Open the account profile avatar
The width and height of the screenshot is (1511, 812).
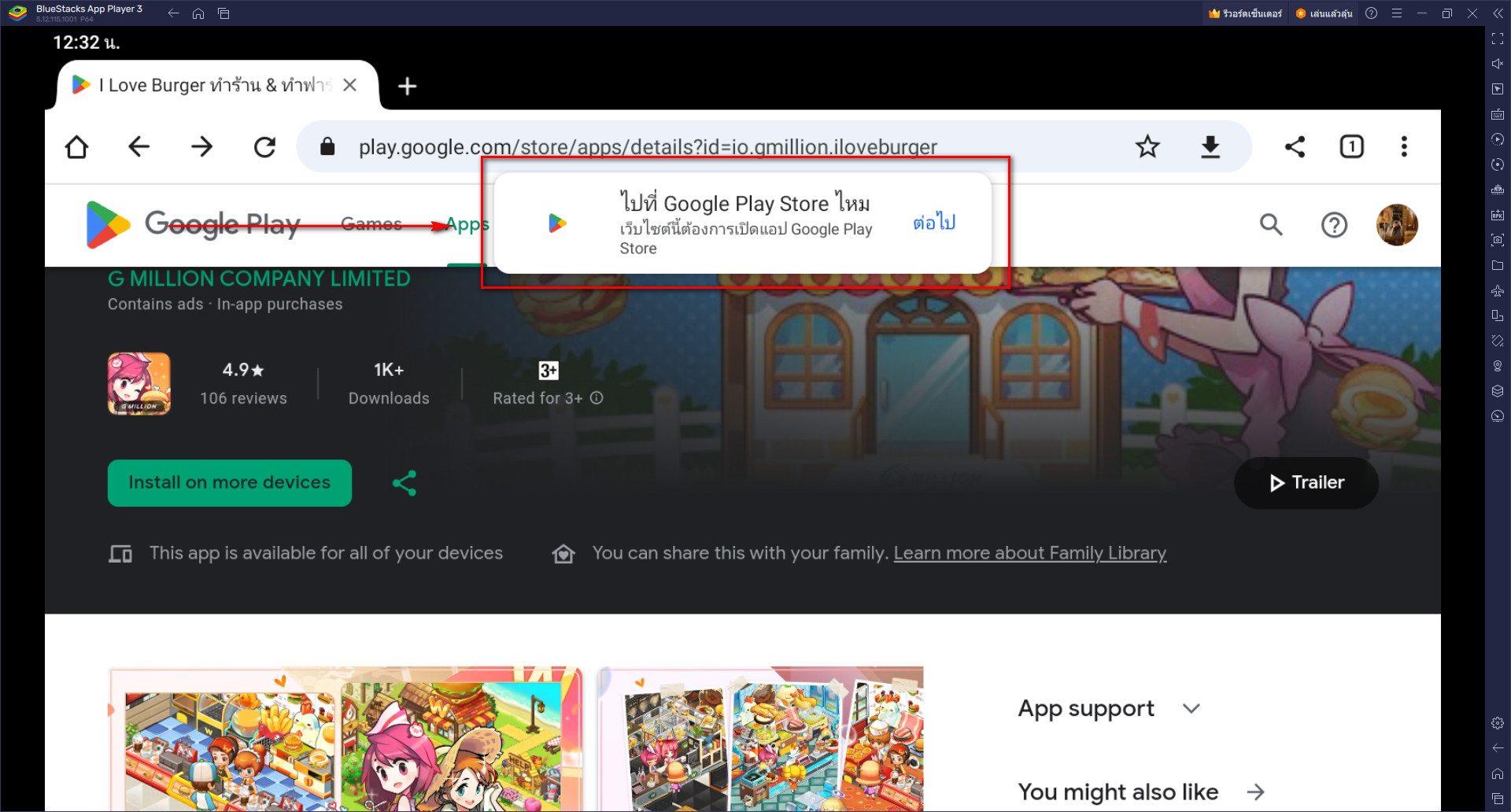(1397, 225)
